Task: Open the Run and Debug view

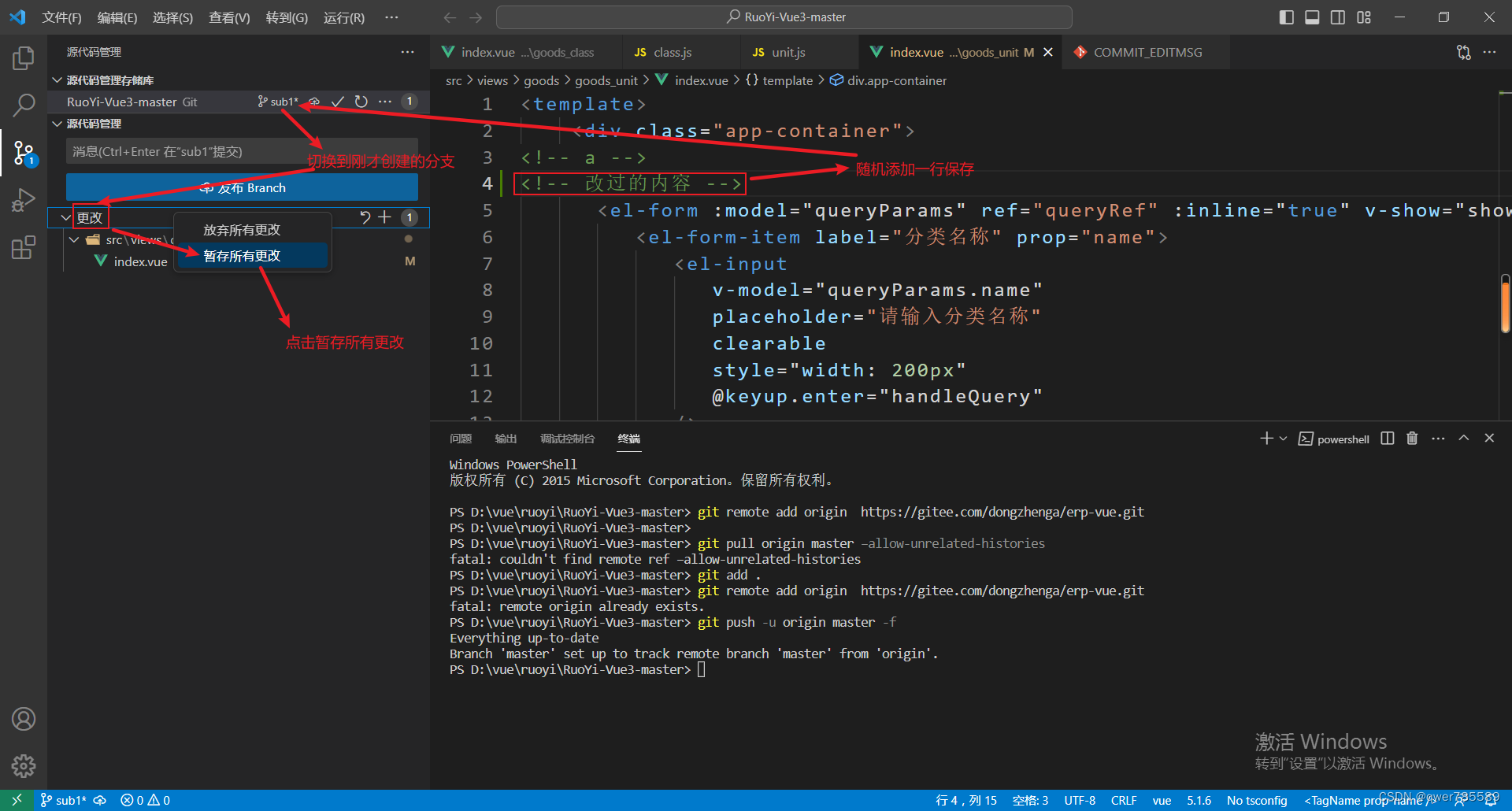Action: pos(24,200)
